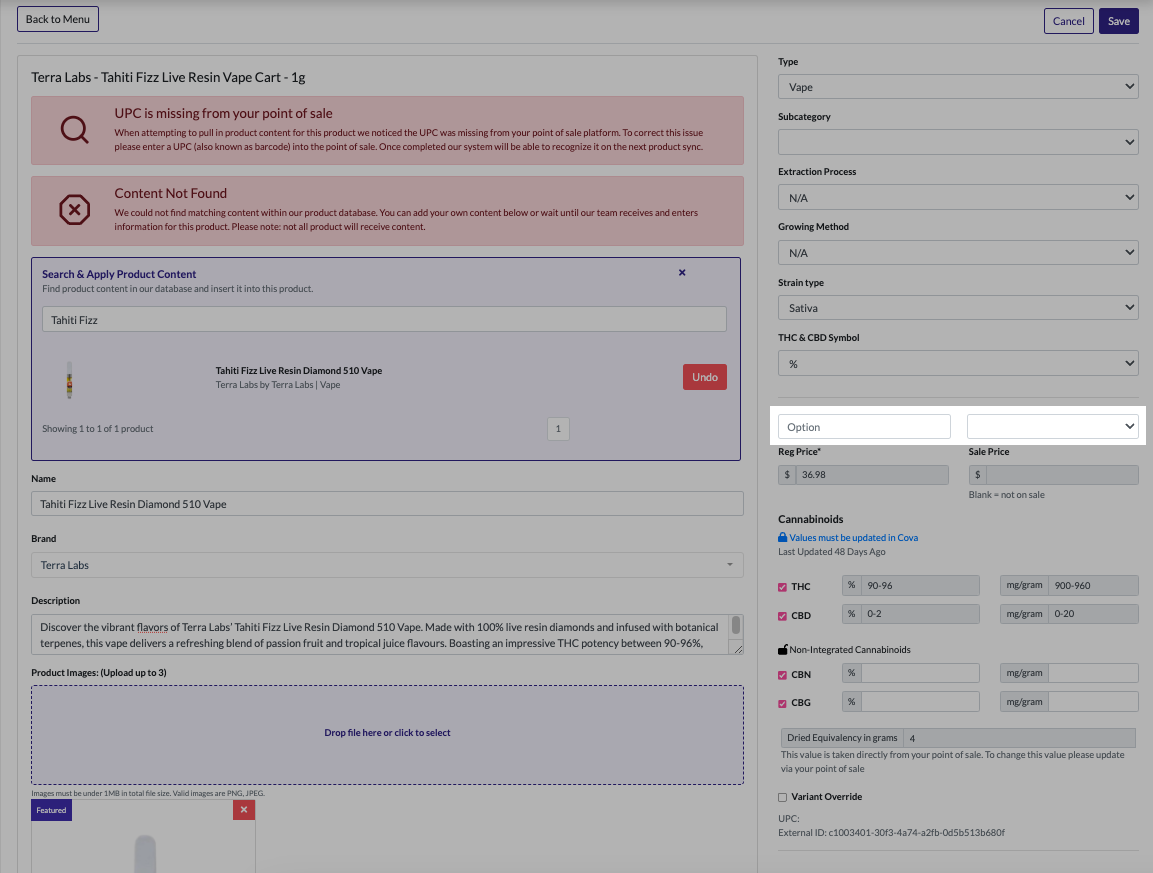Click the Cancel button

click(x=1068, y=21)
